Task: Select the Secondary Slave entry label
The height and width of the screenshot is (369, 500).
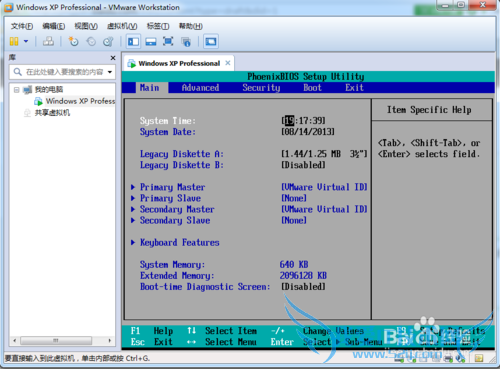Action: (x=175, y=220)
